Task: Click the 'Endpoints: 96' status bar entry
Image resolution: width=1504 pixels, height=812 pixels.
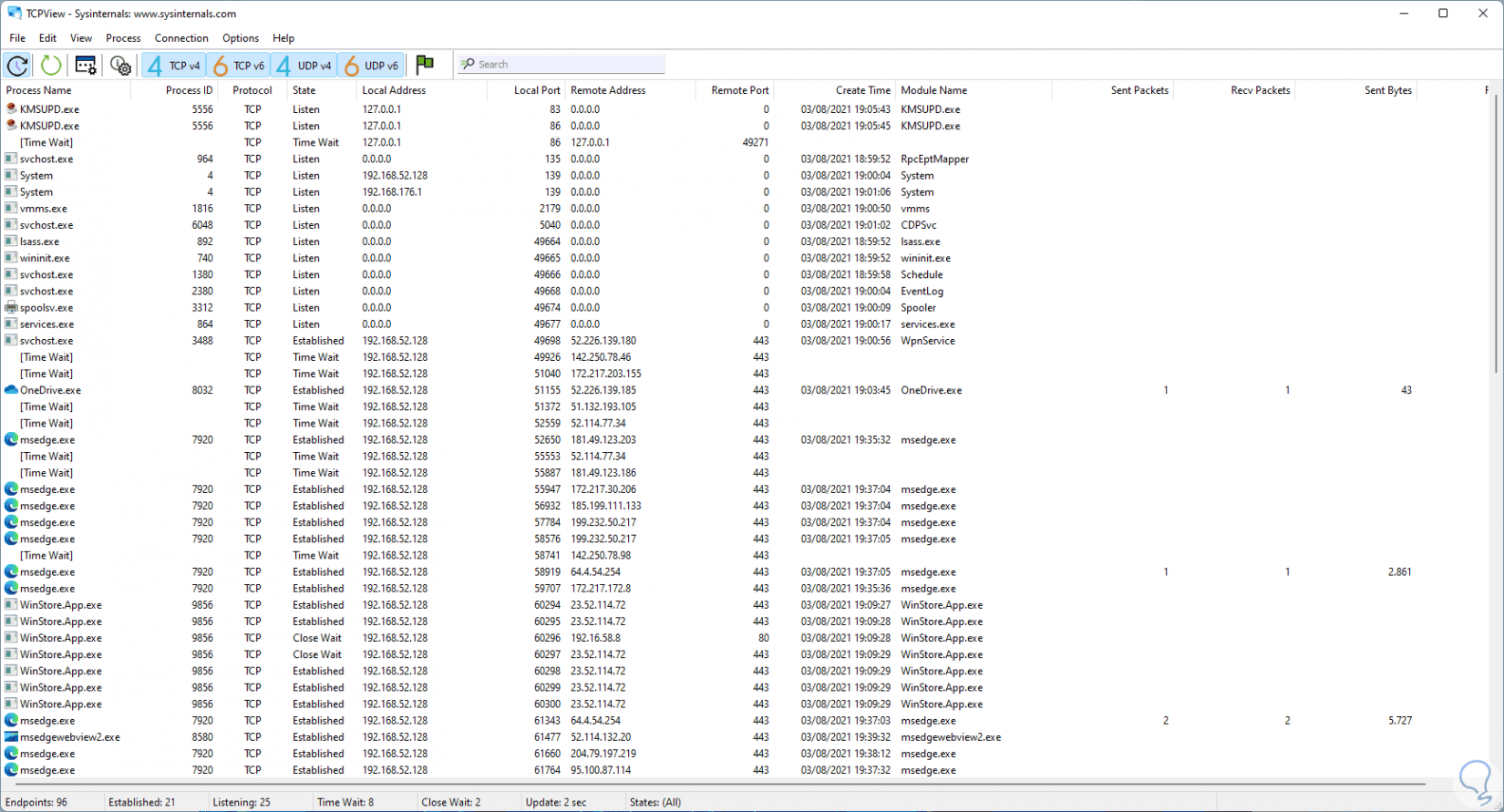Action: point(36,802)
